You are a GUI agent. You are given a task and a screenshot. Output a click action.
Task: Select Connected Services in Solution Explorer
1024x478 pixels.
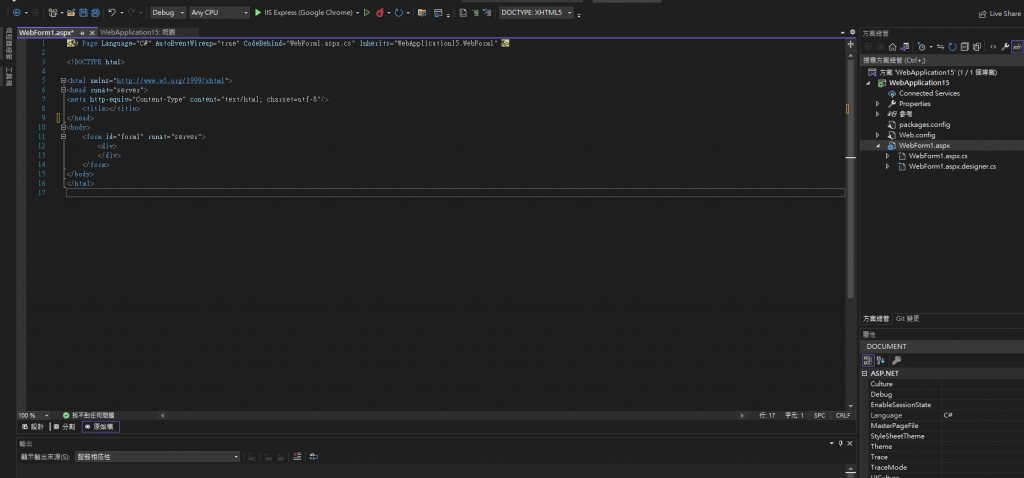tap(929, 93)
